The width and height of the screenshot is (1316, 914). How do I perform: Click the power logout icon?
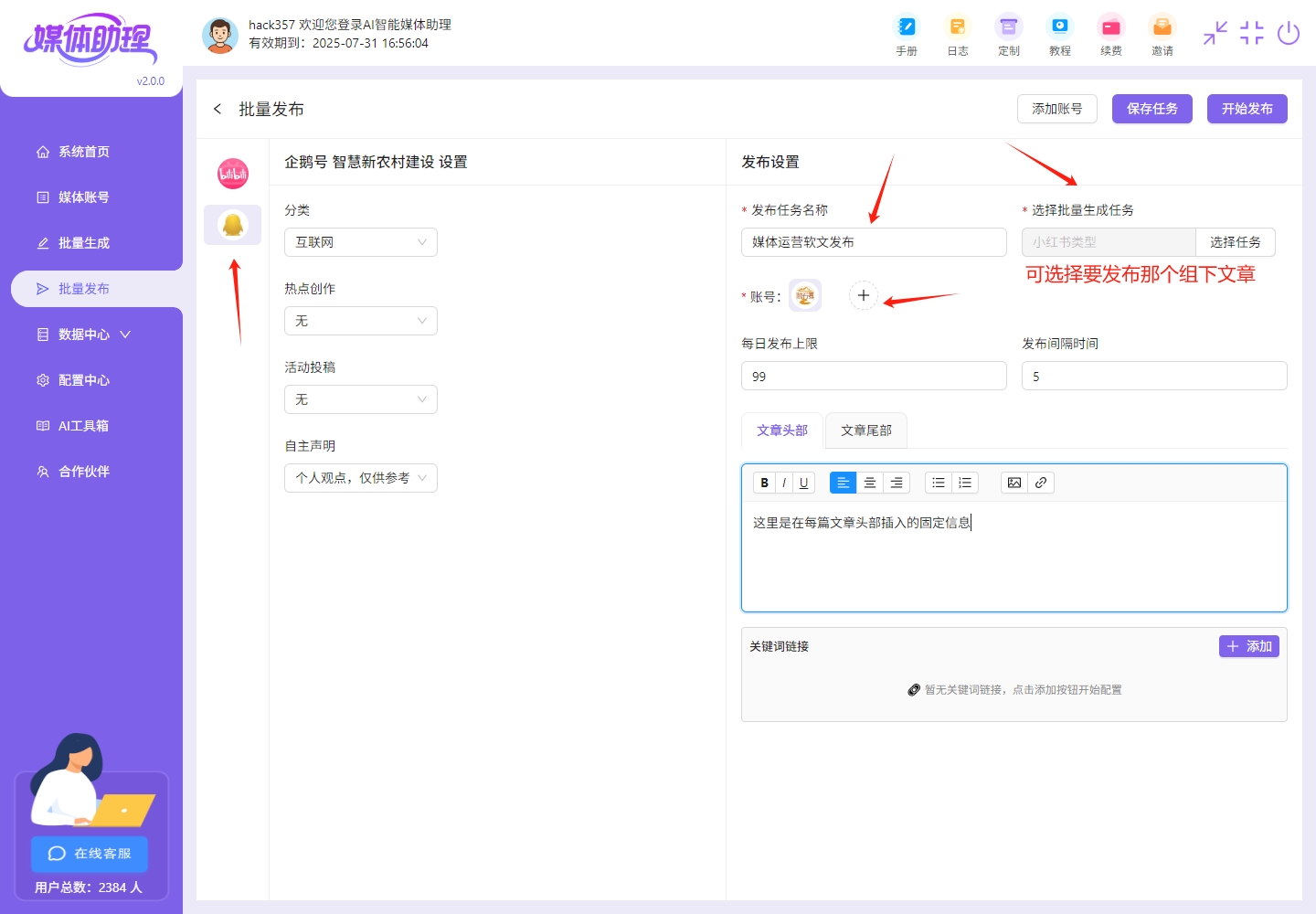pyautogui.click(x=1289, y=33)
